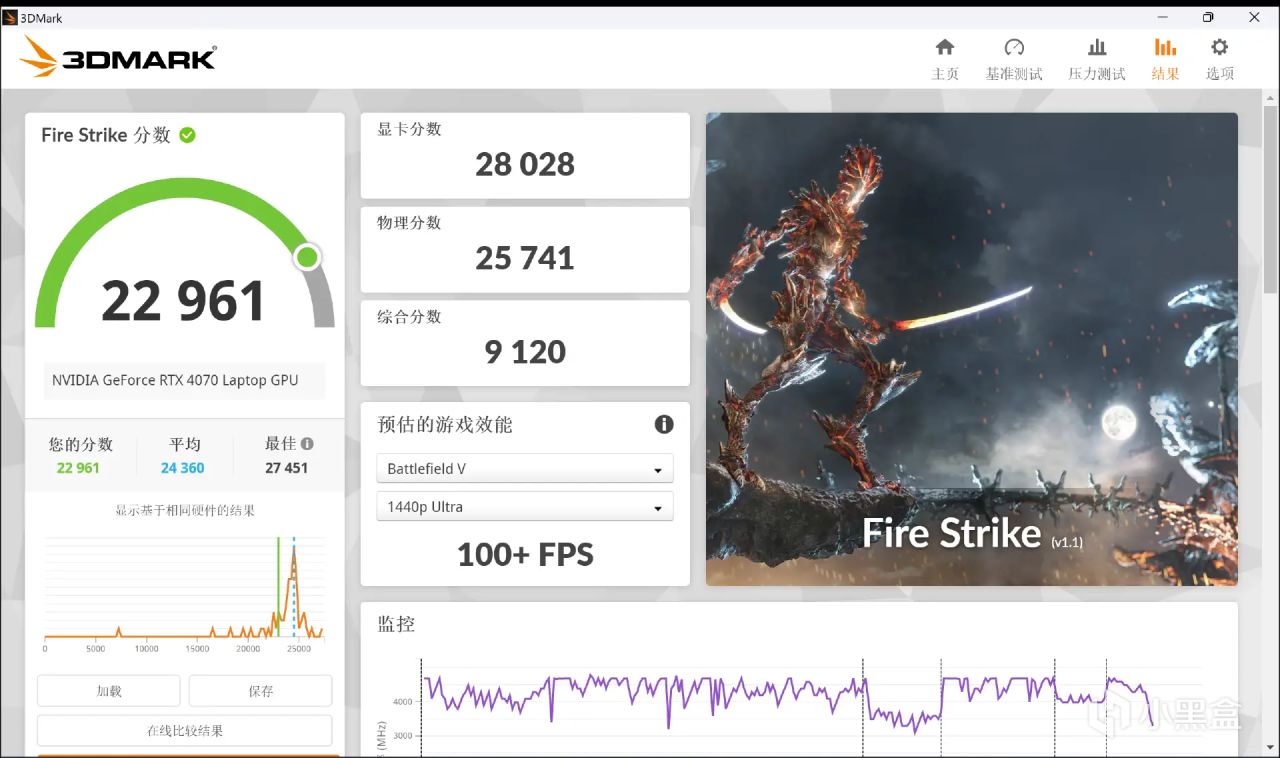Open the Benchmarks (基准测试) gauge icon
Screen dimensions: 1280x758
point(1014,47)
